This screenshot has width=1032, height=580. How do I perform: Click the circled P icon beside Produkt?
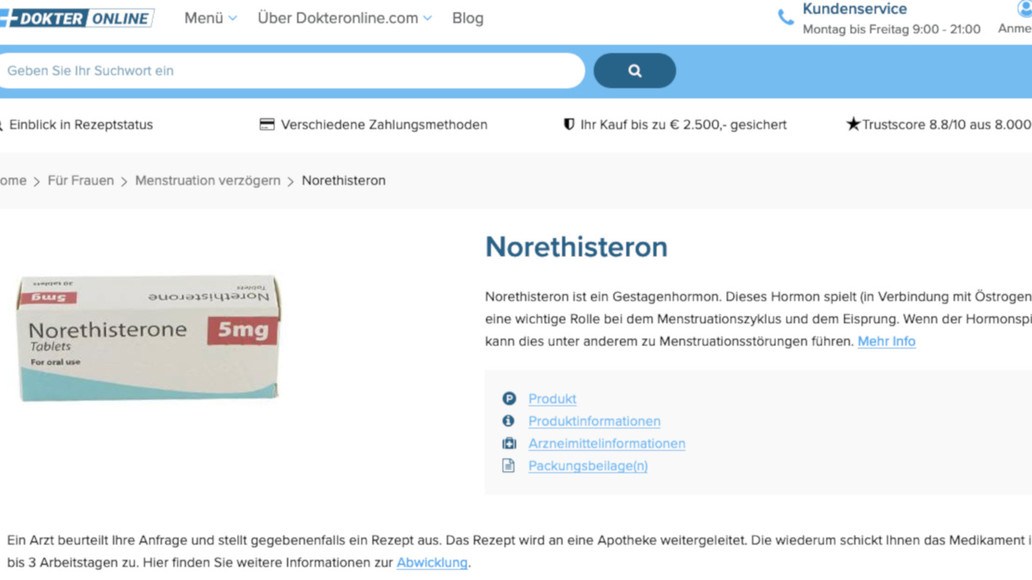click(509, 399)
